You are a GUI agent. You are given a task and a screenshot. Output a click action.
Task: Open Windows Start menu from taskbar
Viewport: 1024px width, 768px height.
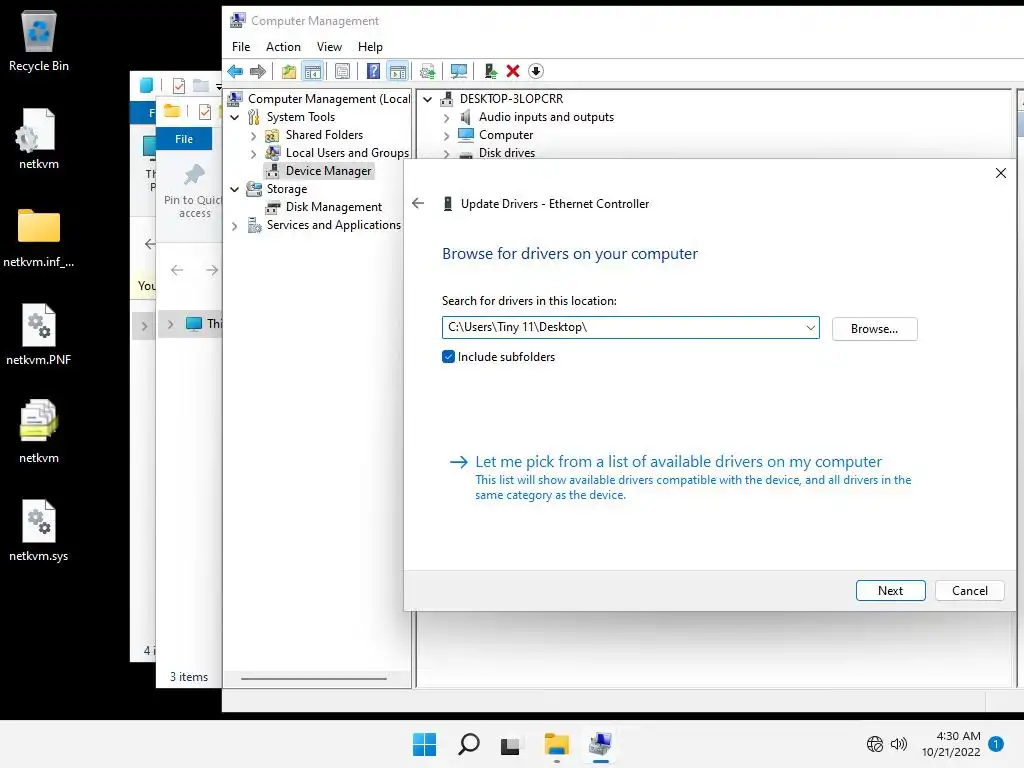(424, 744)
